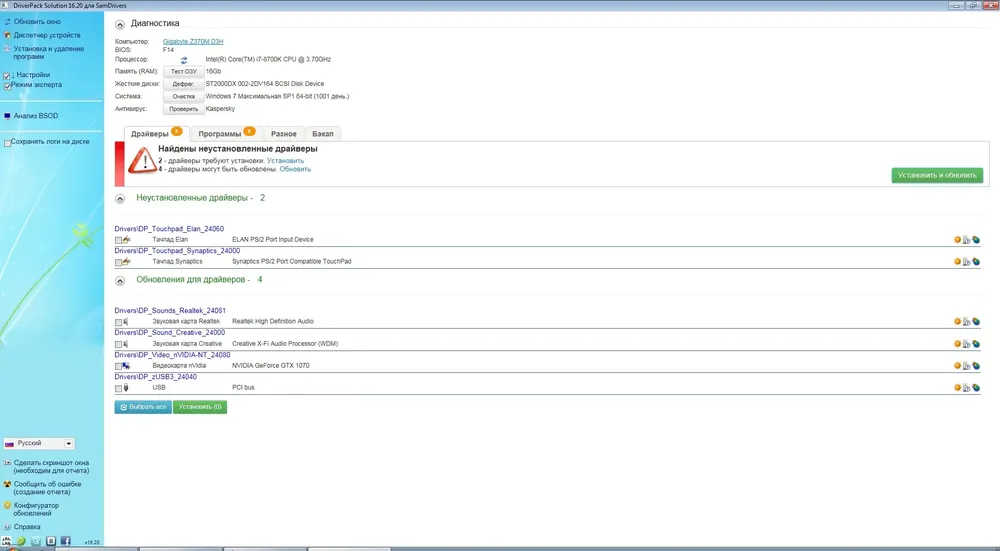
Task: Check the Тачпад Elan driver checkbox
Action: 118,240
